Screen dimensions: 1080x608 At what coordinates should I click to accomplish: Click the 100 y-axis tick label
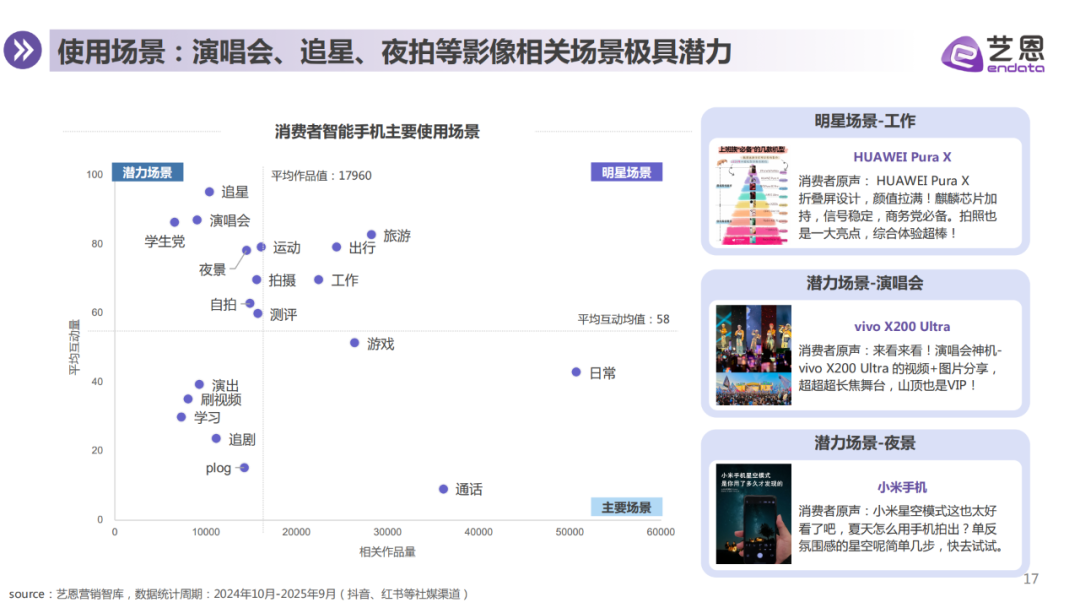(94, 175)
